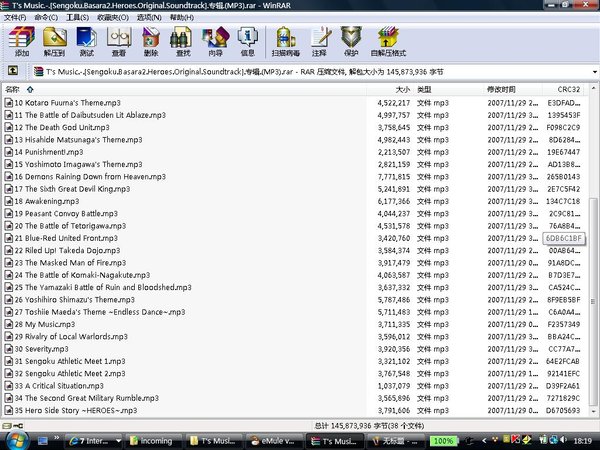Click the file list scroll up arrow
600x450 pixels.
click(x=593, y=88)
